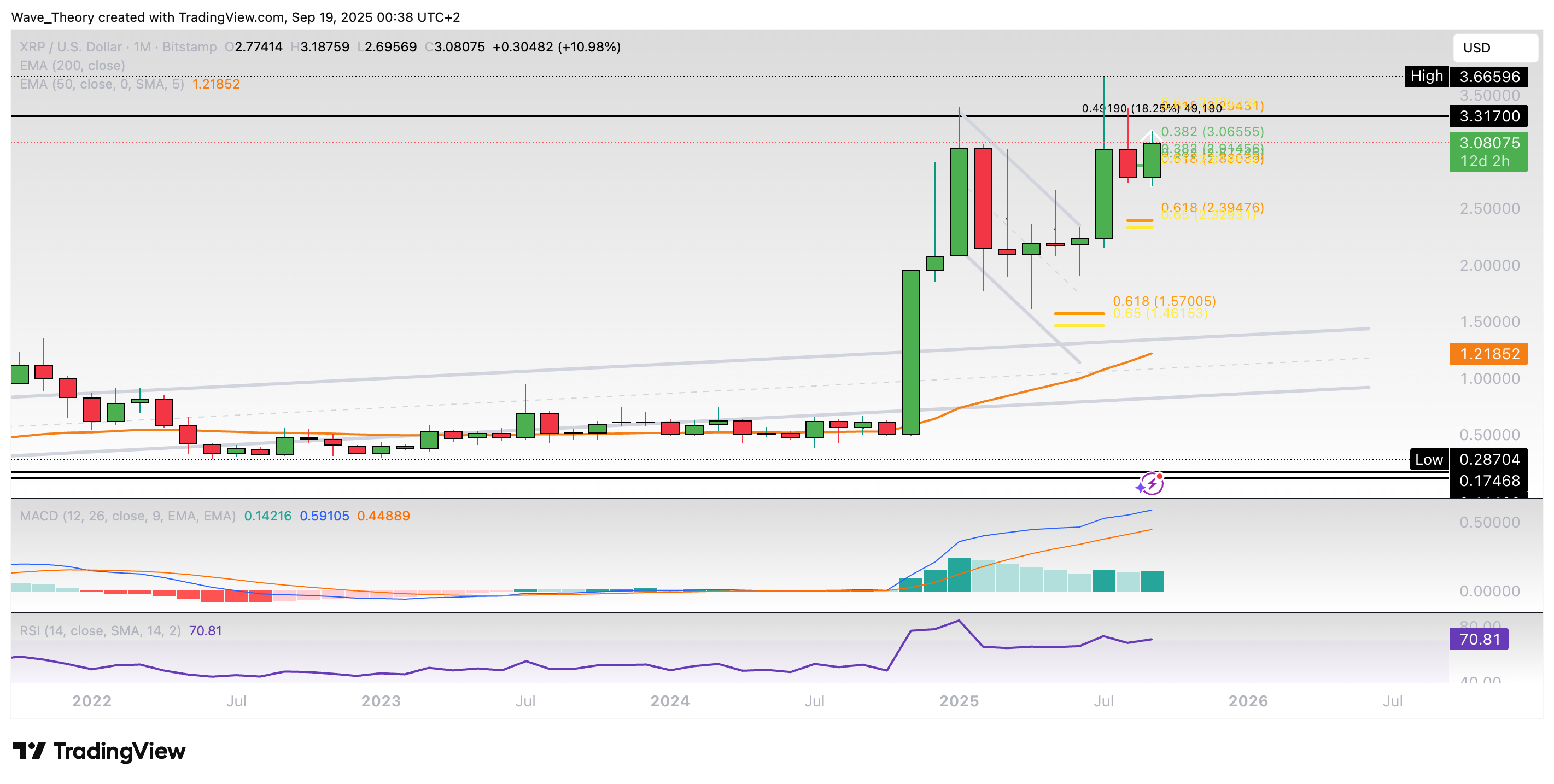Click the purple 70.81 RSI value label
Screen dimensions: 1554x784
[x=1479, y=639]
